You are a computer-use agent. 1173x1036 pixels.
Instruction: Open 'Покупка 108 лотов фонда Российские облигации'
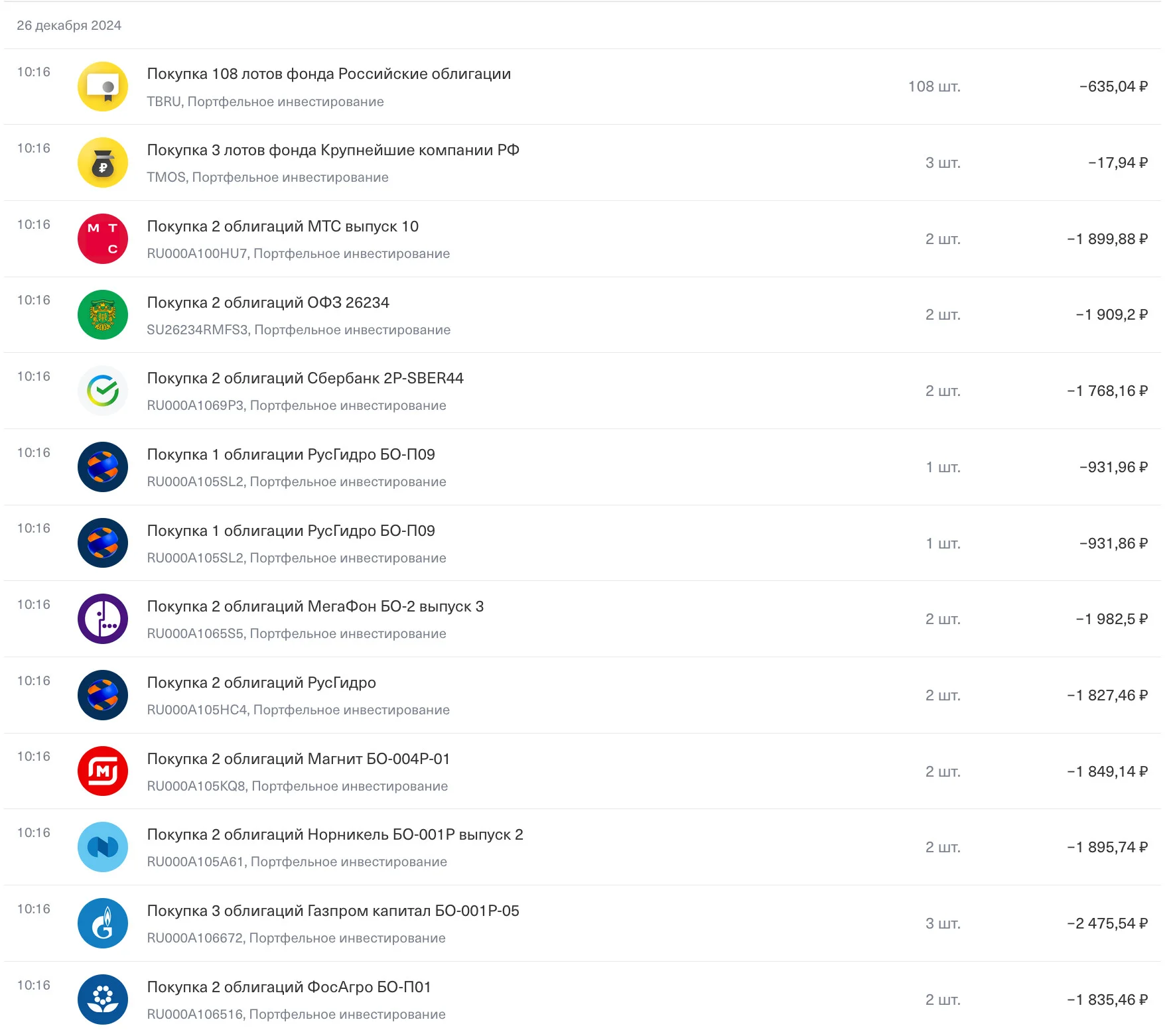[x=329, y=74]
